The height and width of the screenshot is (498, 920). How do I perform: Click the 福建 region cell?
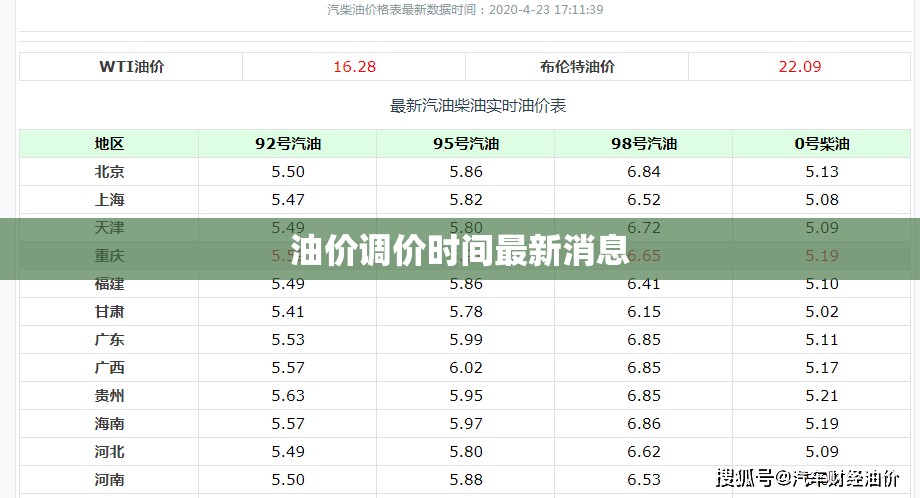[109, 284]
